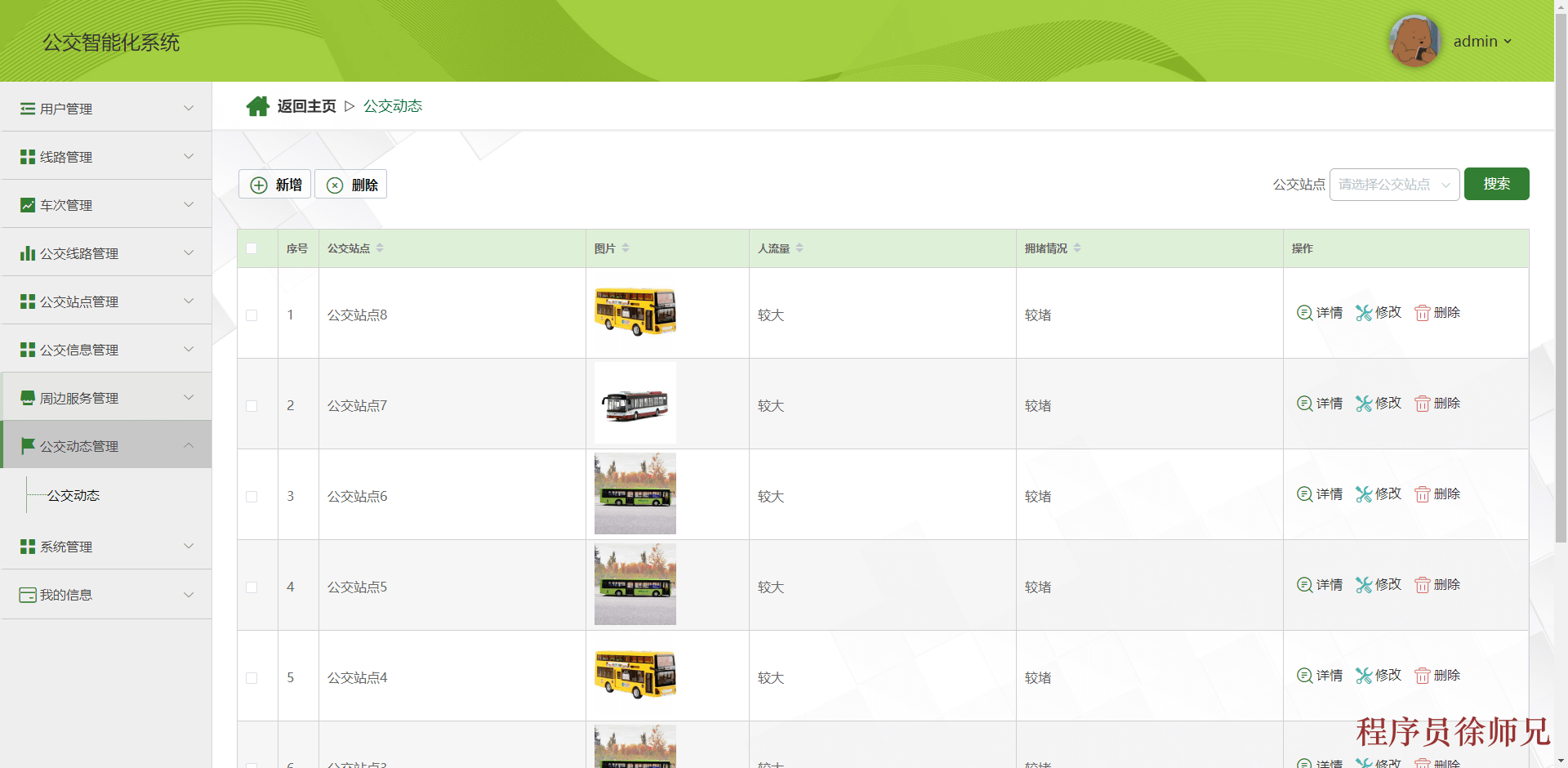Image resolution: width=1568 pixels, height=768 pixels.
Task: Click the edit tools icon for 公交站点7
Action: [1363, 404]
